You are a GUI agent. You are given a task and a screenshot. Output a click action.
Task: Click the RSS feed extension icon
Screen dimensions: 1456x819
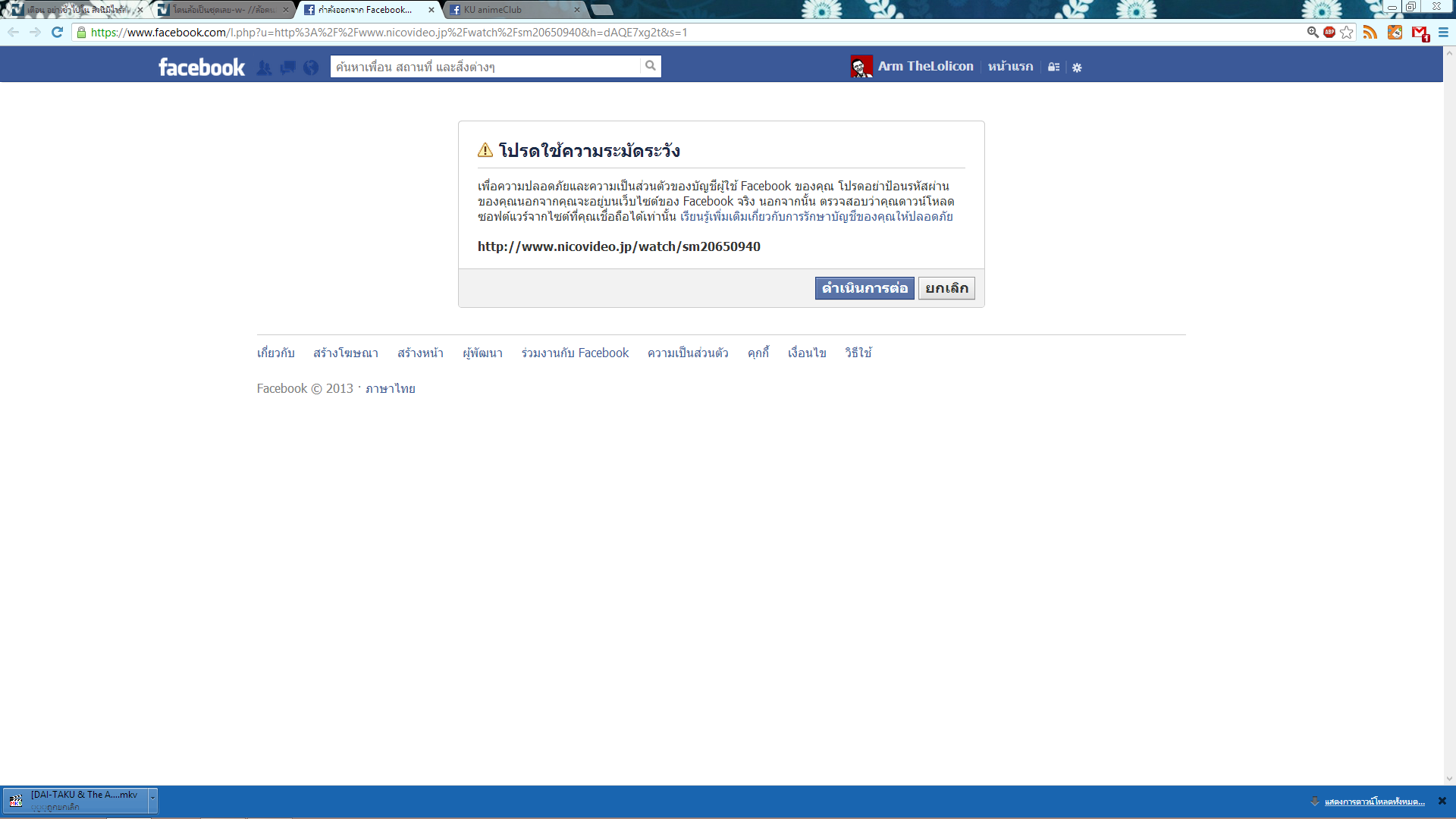click(1370, 32)
